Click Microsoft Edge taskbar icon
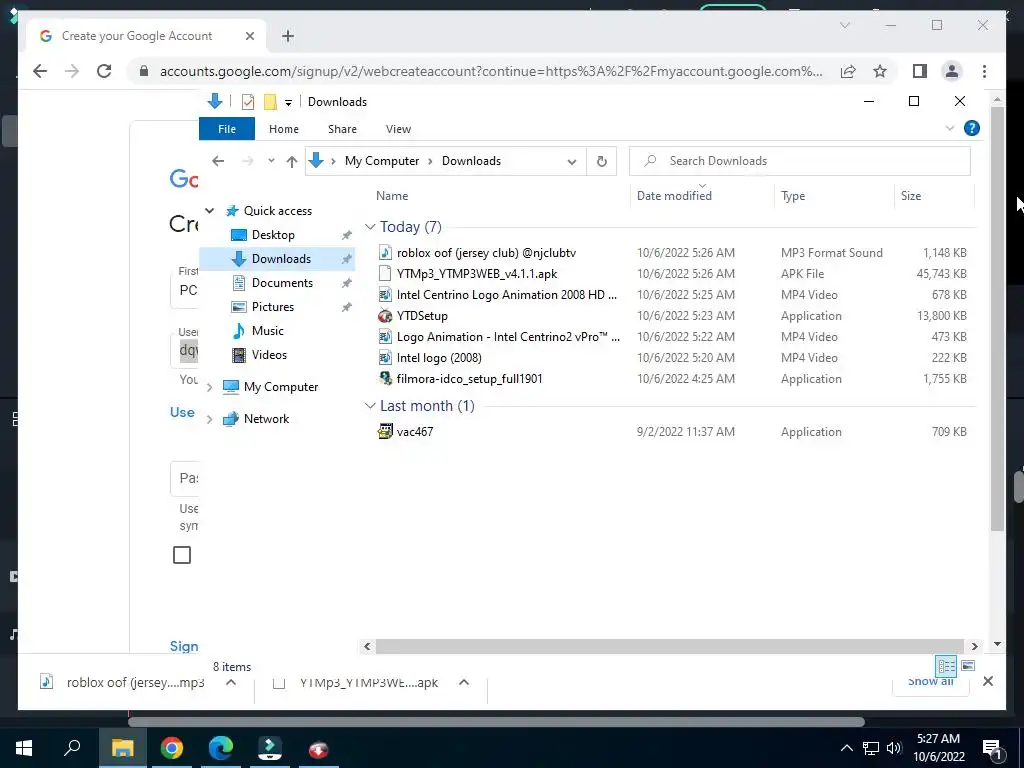This screenshot has width=1024, height=768. point(221,748)
